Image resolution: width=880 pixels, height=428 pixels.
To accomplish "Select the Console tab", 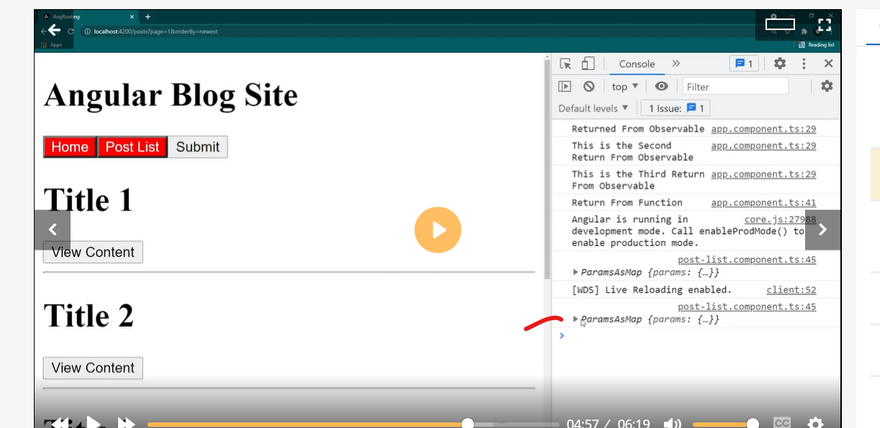I will [x=636, y=64].
